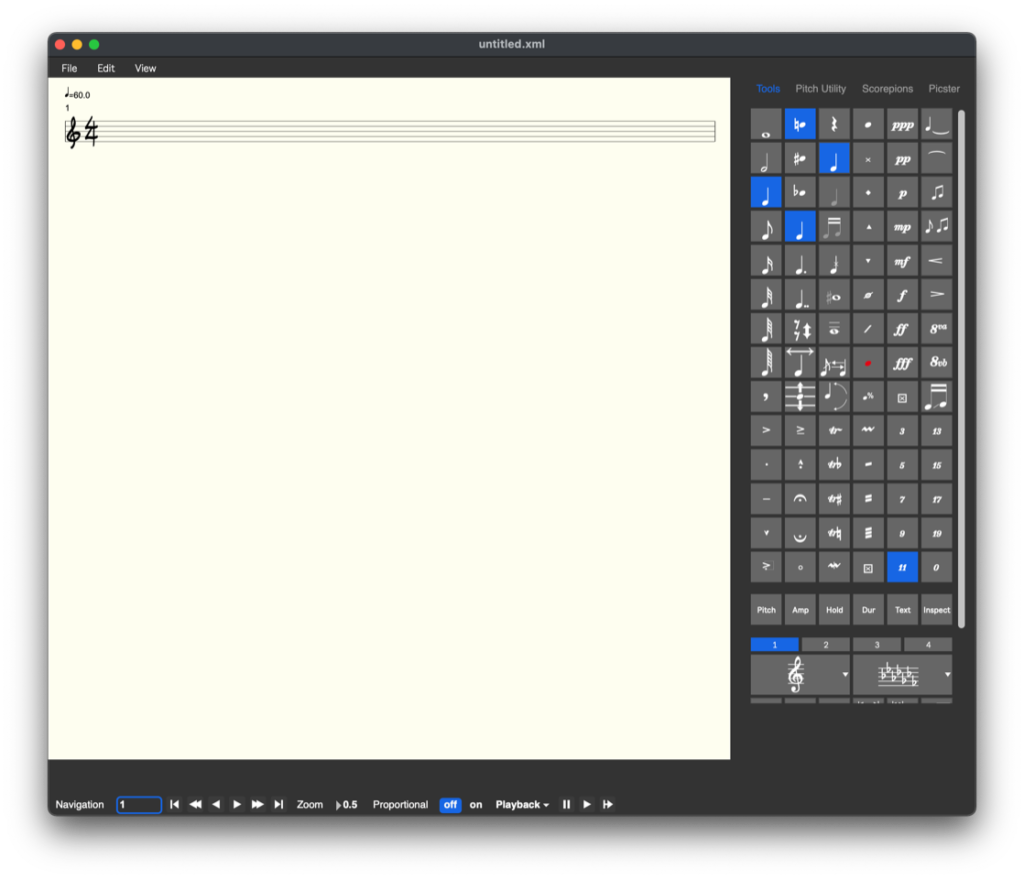The height and width of the screenshot is (879, 1024).
Task: Switch to the Pitch Utility tab
Action: click(820, 88)
